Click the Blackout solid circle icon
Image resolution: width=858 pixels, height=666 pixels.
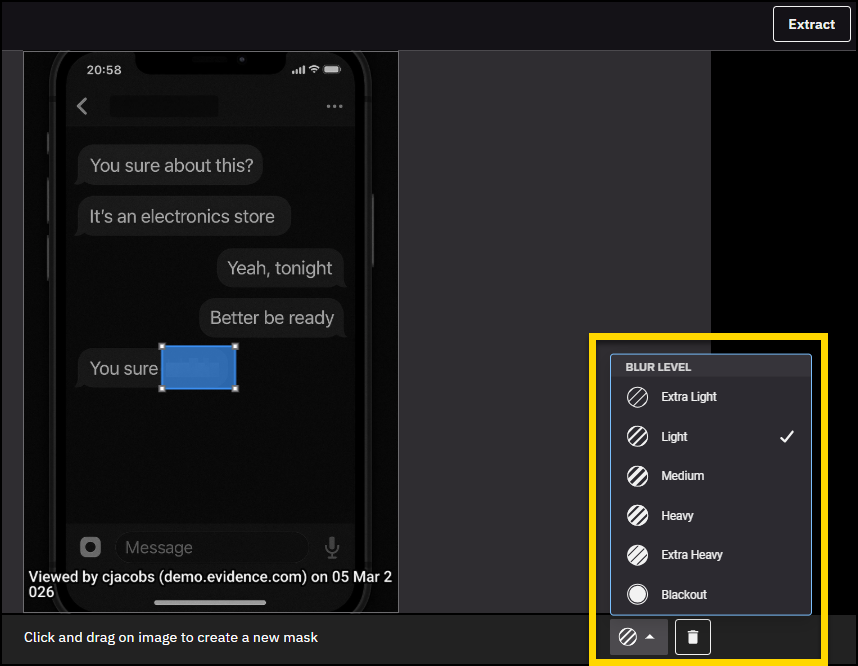click(x=637, y=595)
